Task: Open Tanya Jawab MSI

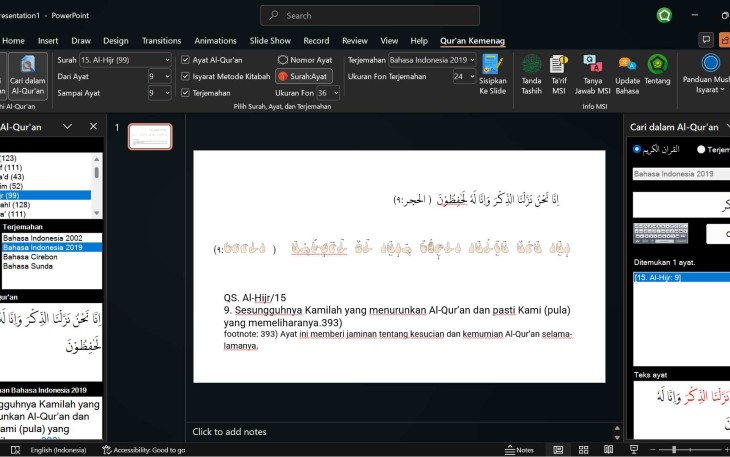Action: (x=592, y=74)
